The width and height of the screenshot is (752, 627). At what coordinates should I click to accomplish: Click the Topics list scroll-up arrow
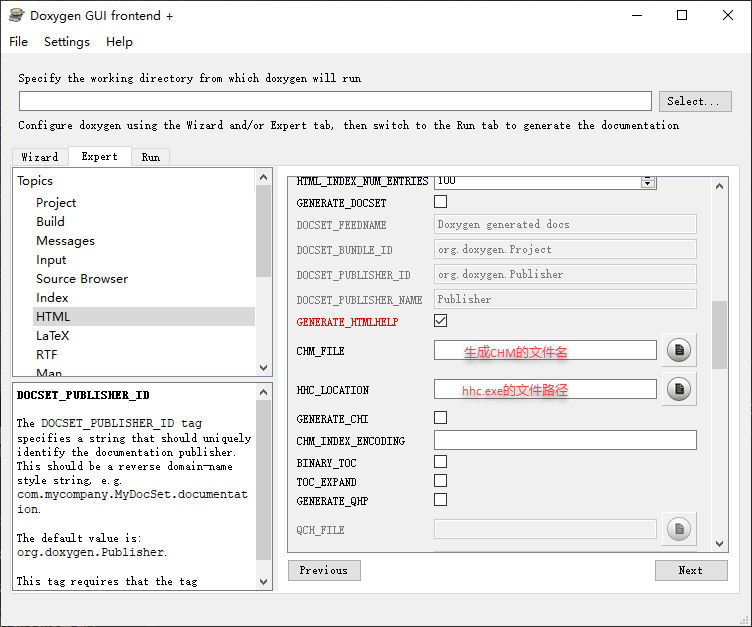[x=263, y=177]
